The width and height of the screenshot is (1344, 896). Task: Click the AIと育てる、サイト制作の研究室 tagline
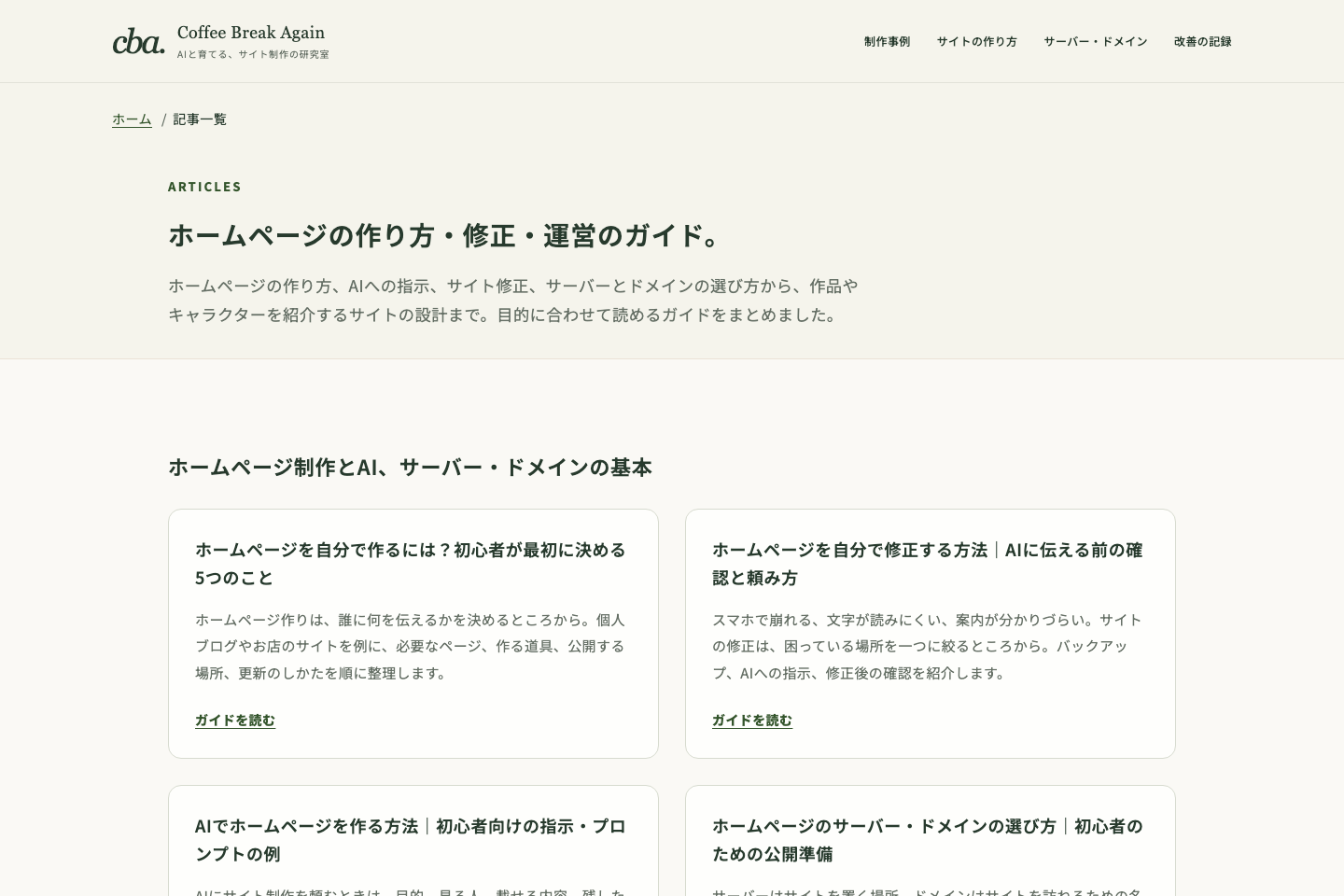tap(253, 54)
